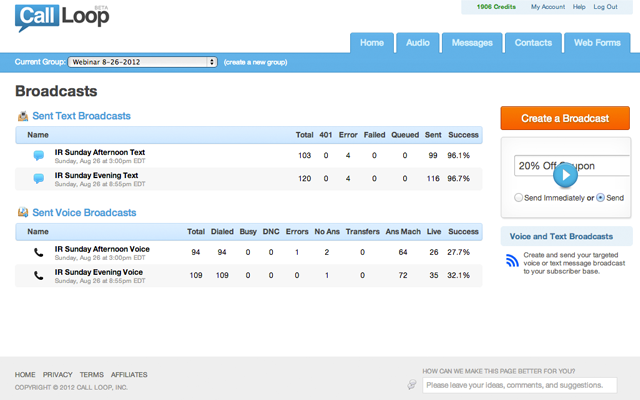
Task: Click the Failed column header
Action: [374, 135]
